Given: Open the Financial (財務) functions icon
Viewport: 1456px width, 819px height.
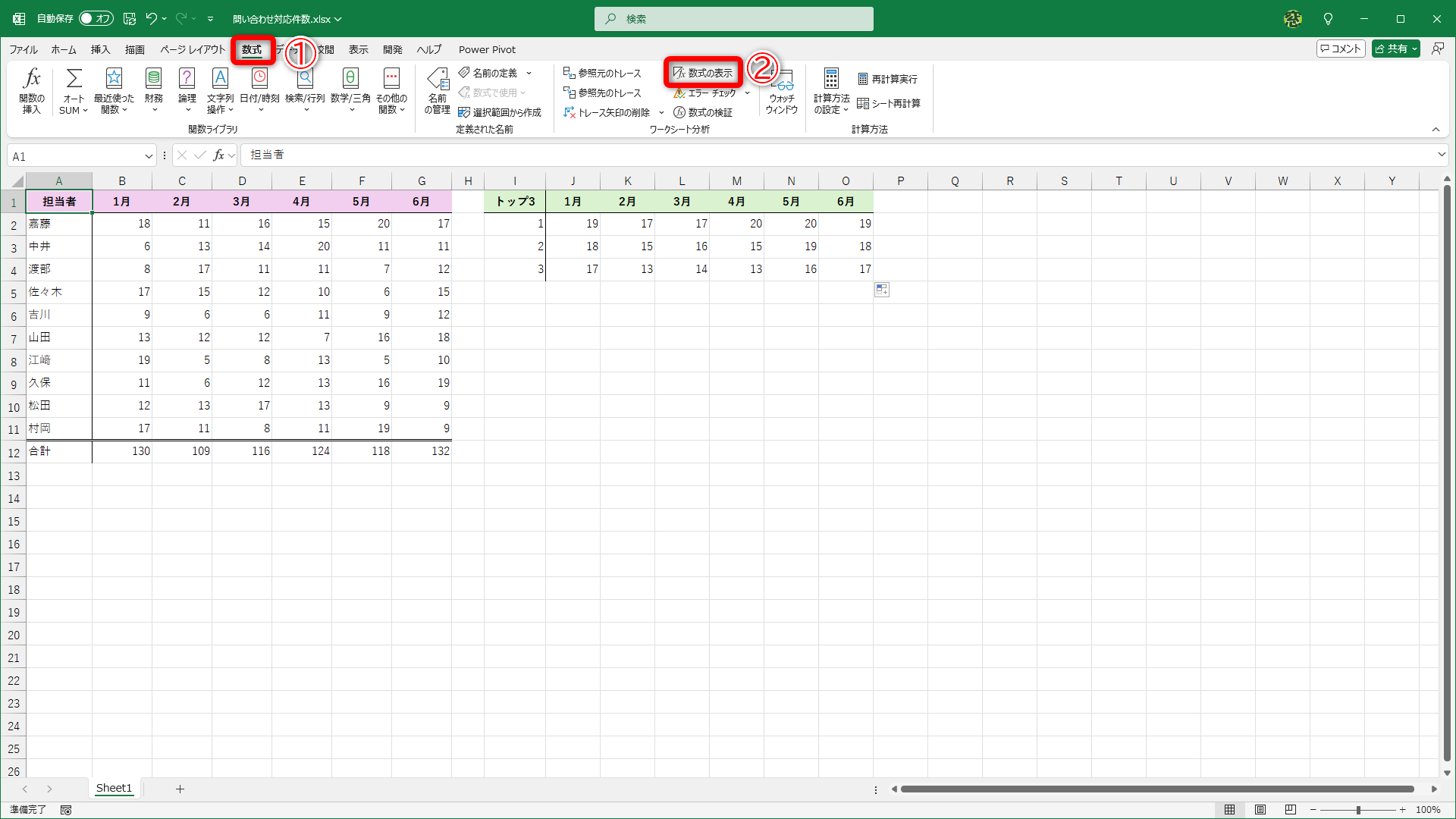Looking at the screenshot, I should click(x=153, y=89).
